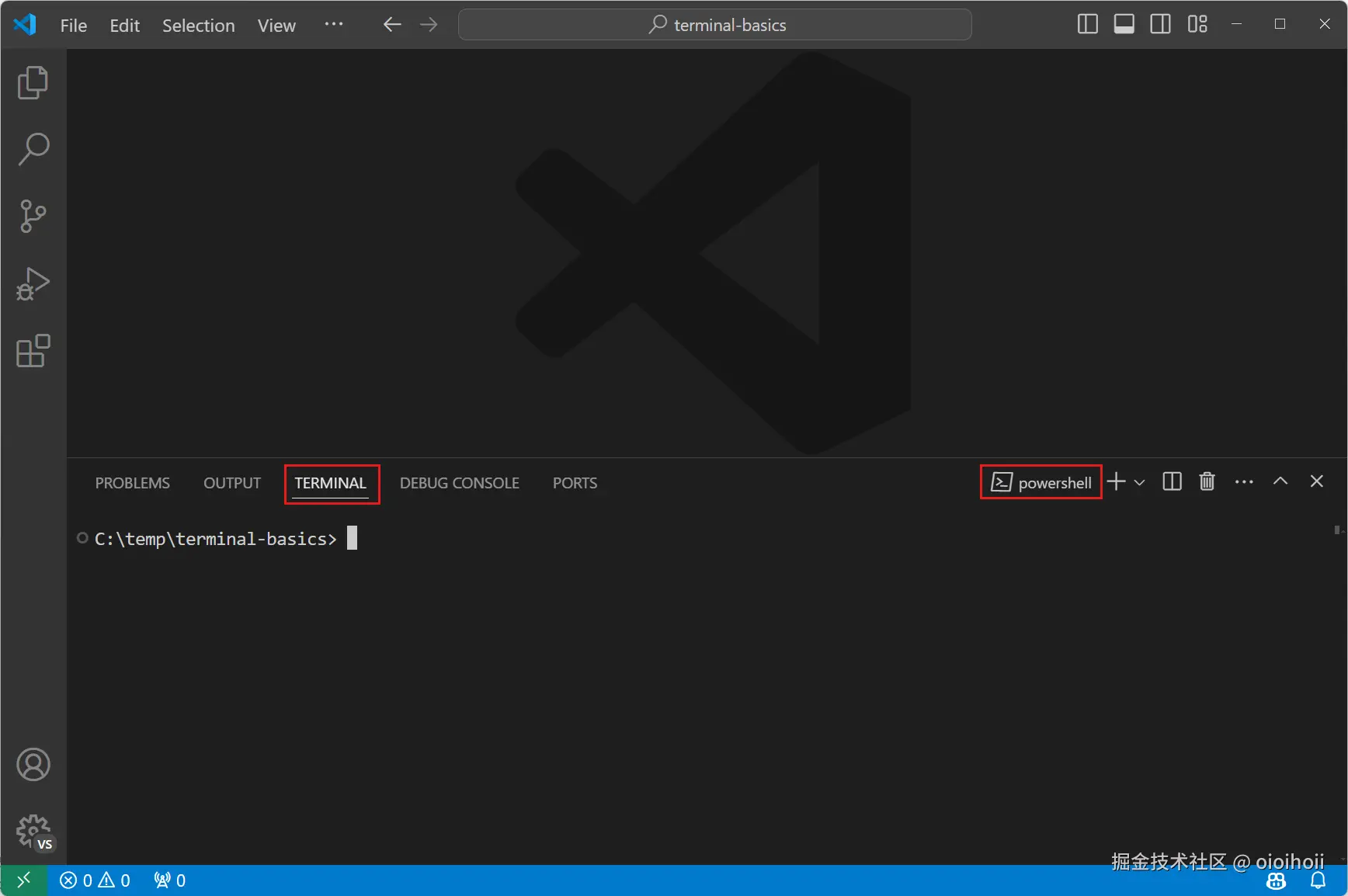Open the Search view in activity bar
Screen dimensions: 1348x896
(x=33, y=149)
